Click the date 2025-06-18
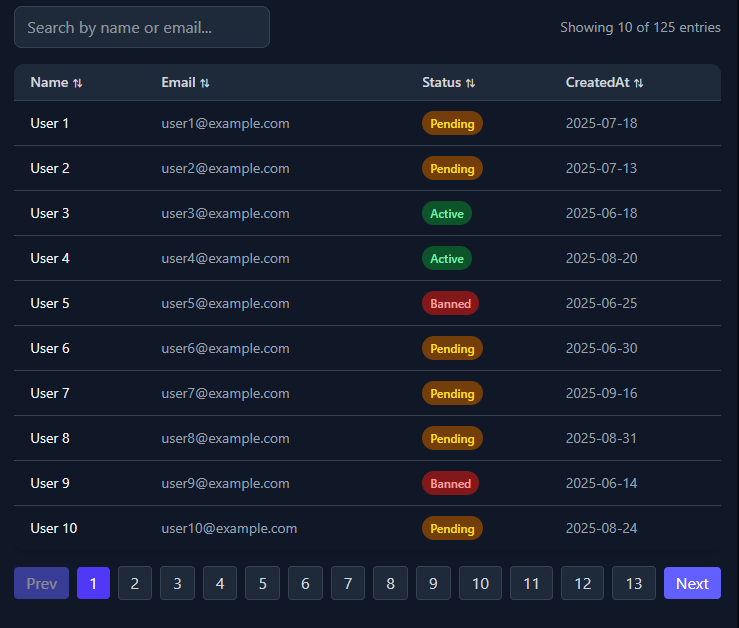This screenshot has height=628, width=739. [x=601, y=213]
